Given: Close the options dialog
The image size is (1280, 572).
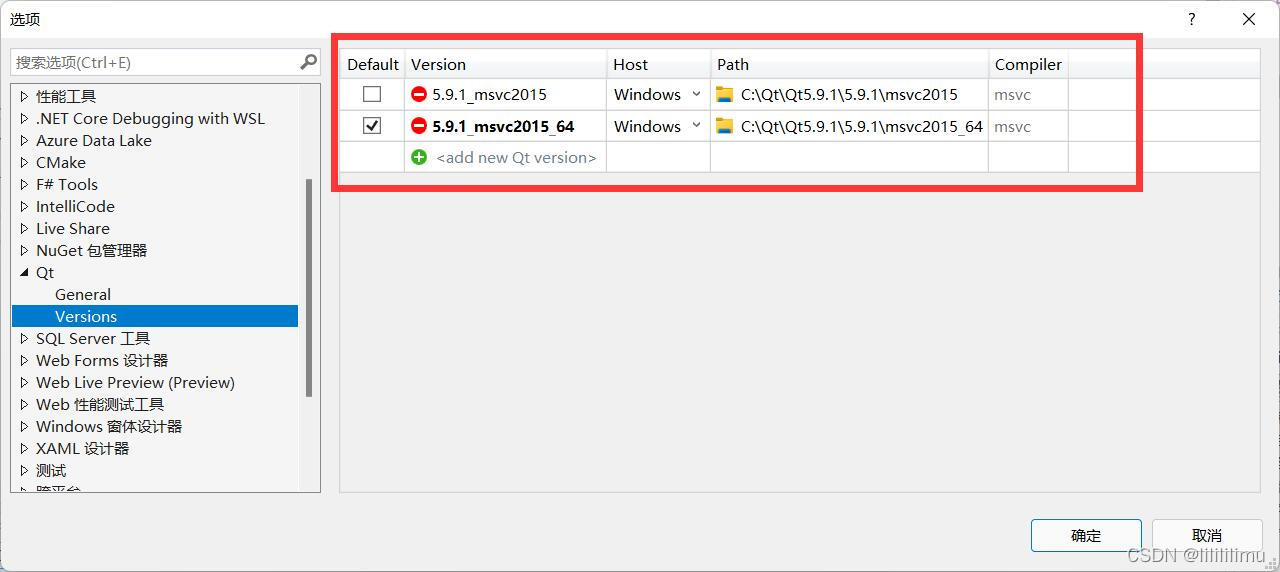Looking at the screenshot, I should click(x=1249, y=19).
